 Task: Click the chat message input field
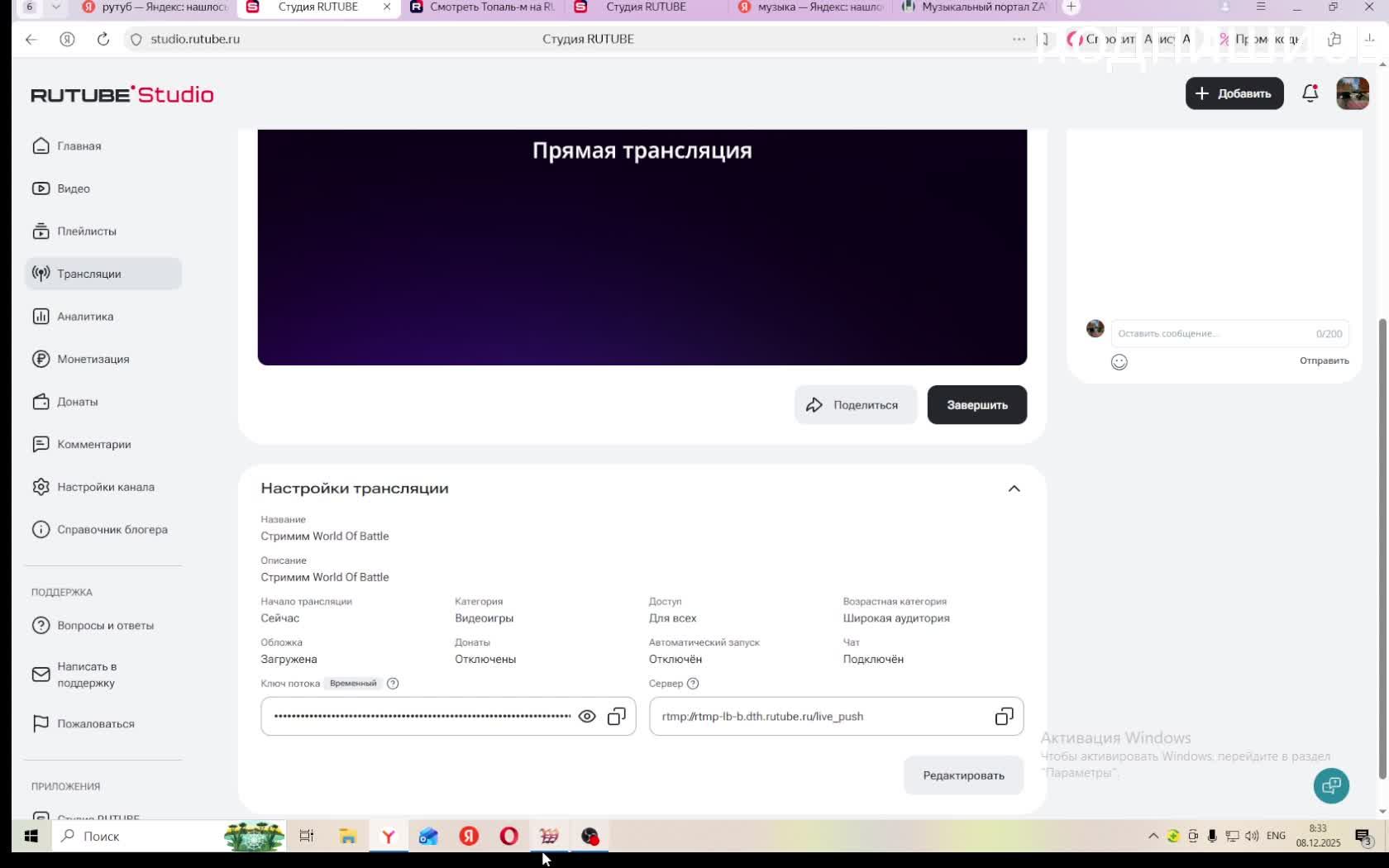point(1211,333)
